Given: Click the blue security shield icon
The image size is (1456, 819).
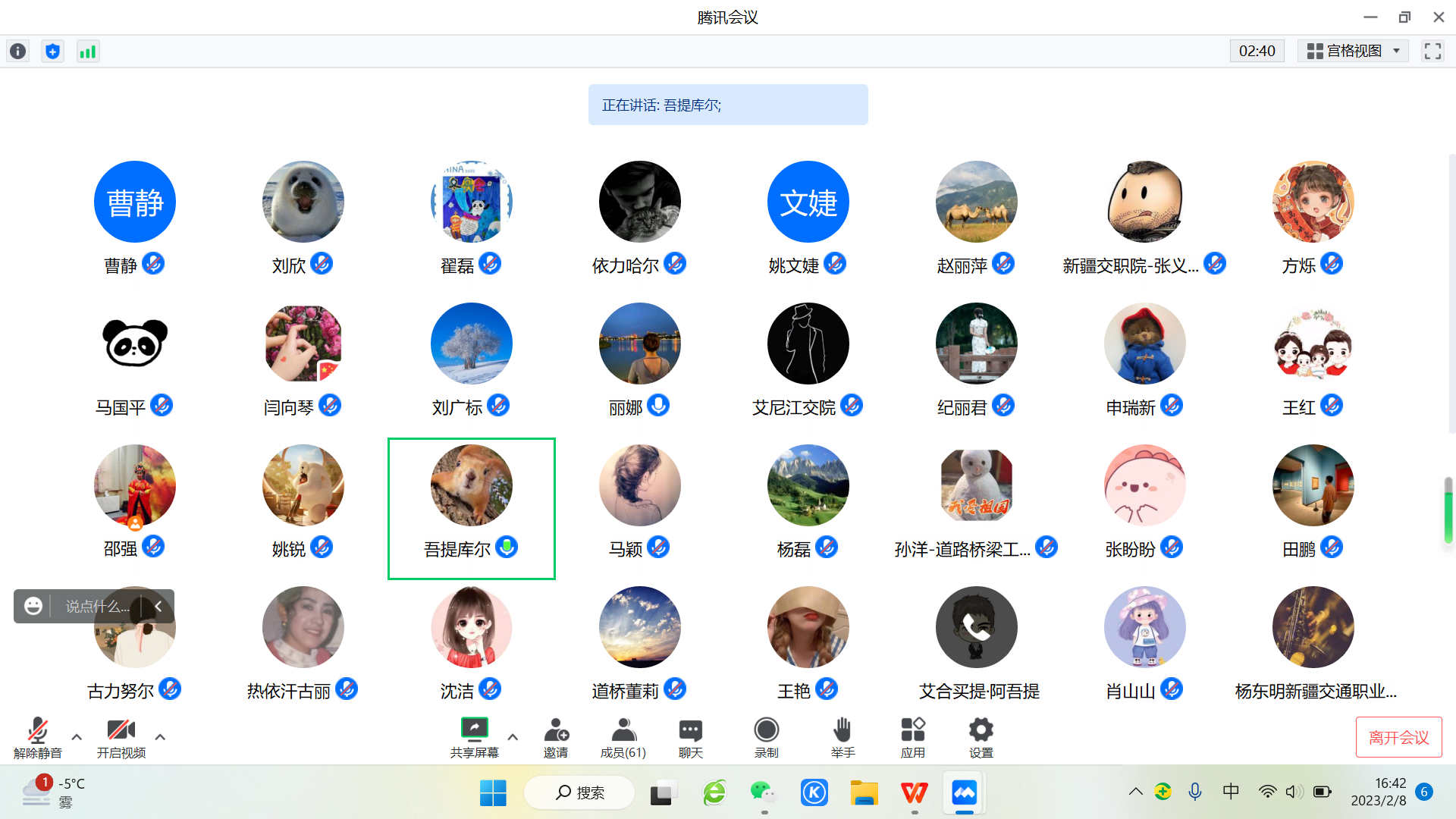Looking at the screenshot, I should coord(52,52).
